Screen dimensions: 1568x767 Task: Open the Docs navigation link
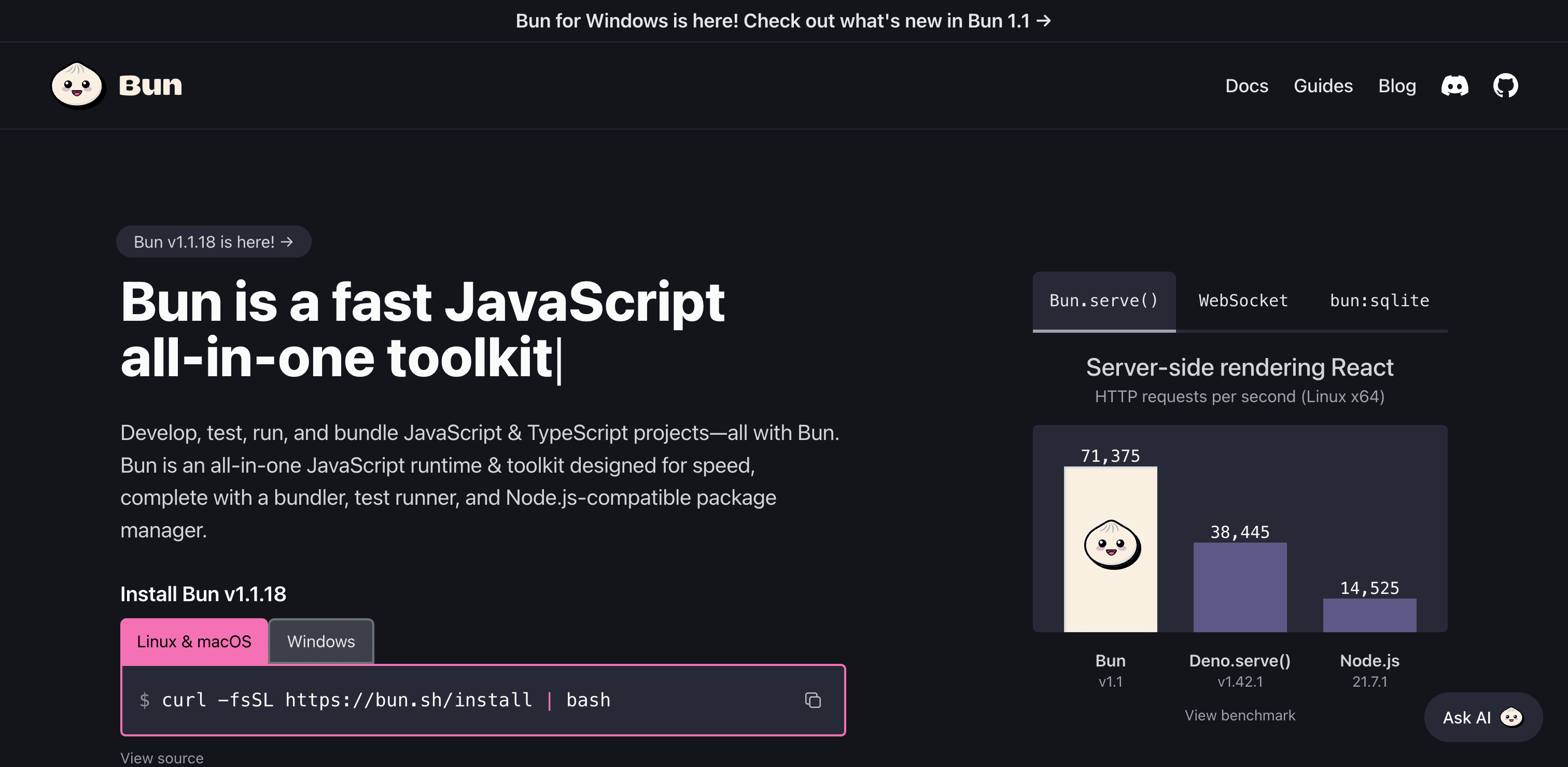coord(1246,86)
